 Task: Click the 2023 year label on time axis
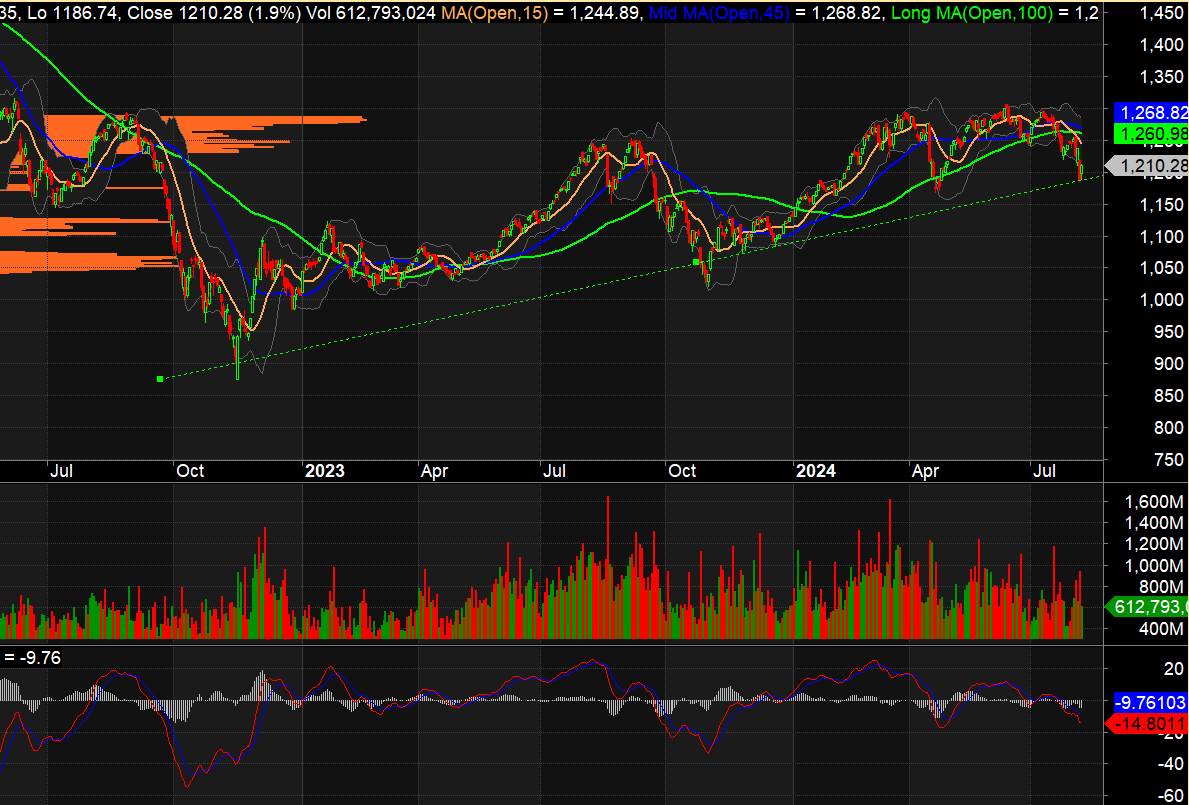coord(325,471)
